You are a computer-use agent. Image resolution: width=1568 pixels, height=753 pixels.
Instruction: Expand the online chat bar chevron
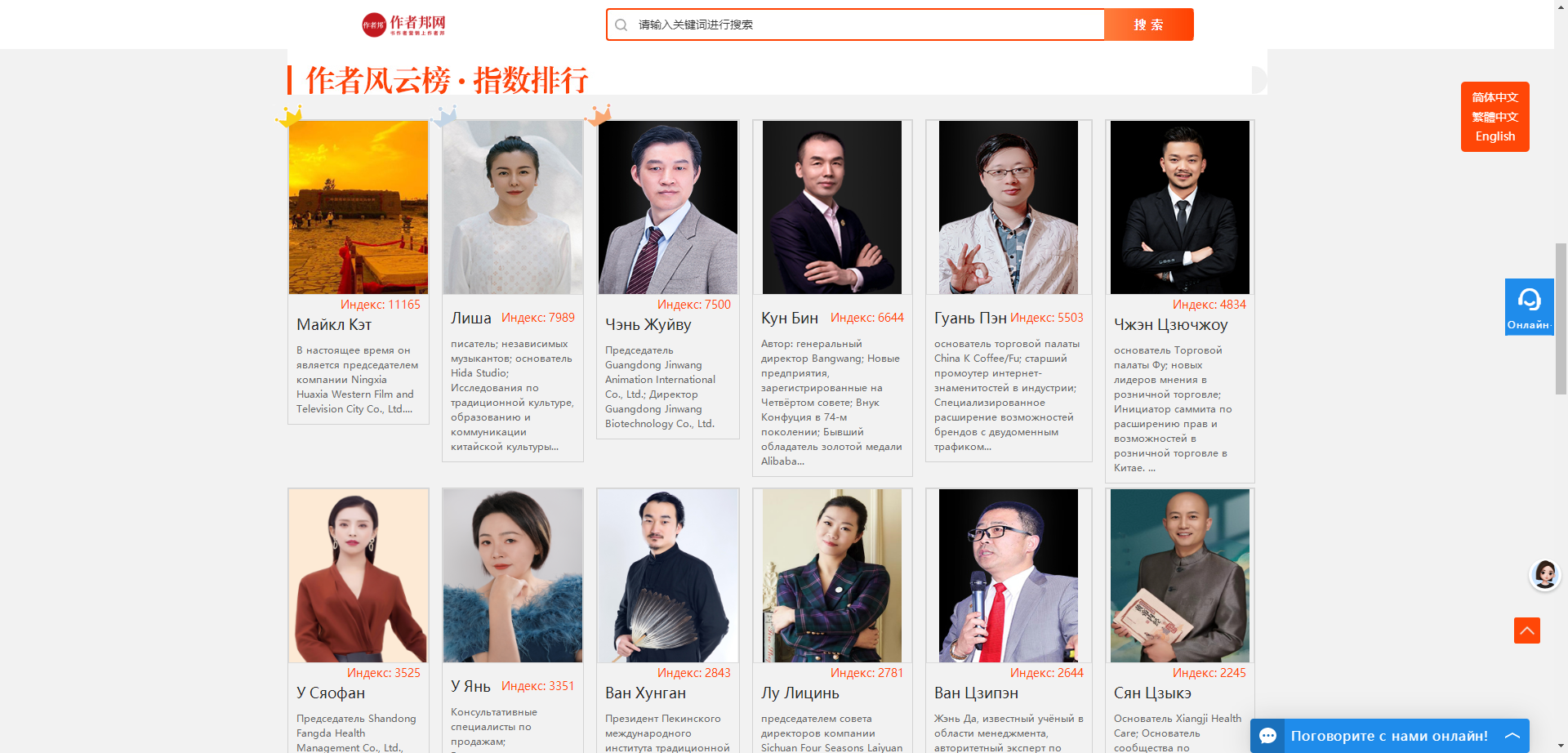pos(1512,736)
